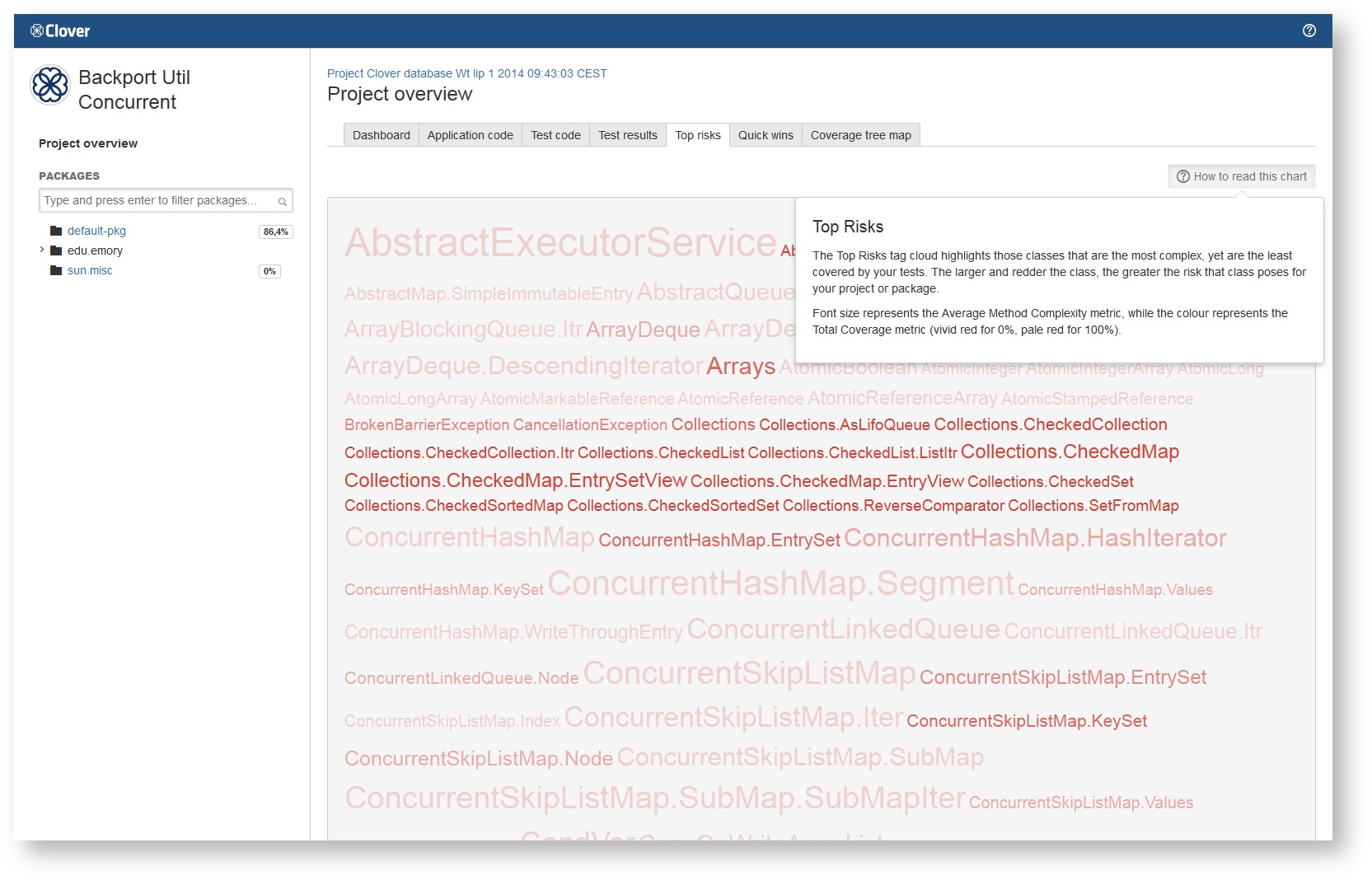Open ConcurrentSkipListMap.SubMap.SubMapIter class link
Viewport: 1372px width, 880px height.
pyautogui.click(x=655, y=798)
